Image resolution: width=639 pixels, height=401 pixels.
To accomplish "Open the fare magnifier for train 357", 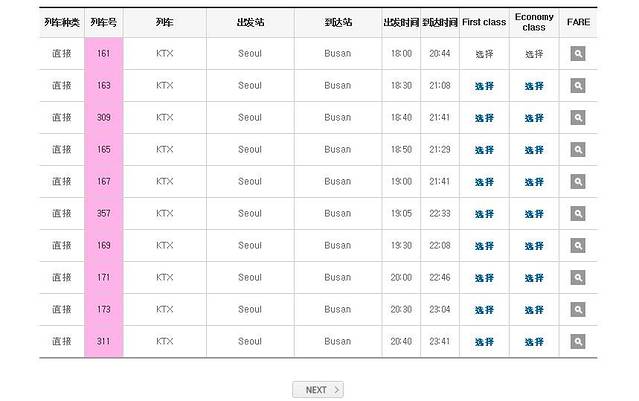I will (x=577, y=214).
